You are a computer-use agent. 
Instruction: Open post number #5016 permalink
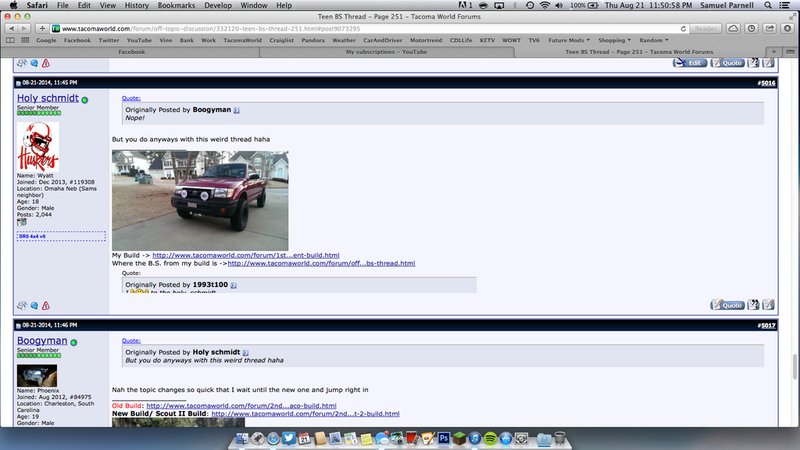click(x=767, y=83)
